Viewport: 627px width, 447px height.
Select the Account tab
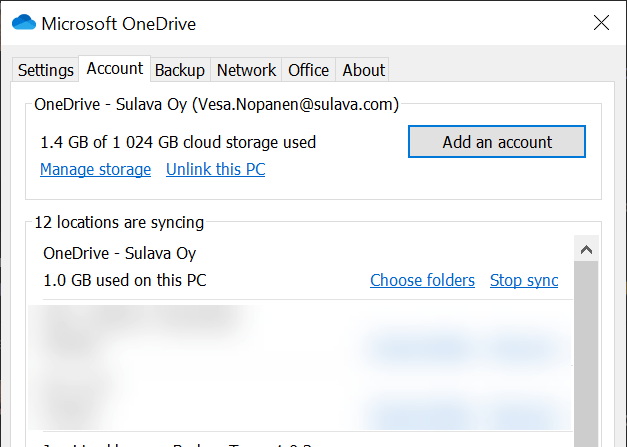coord(115,69)
